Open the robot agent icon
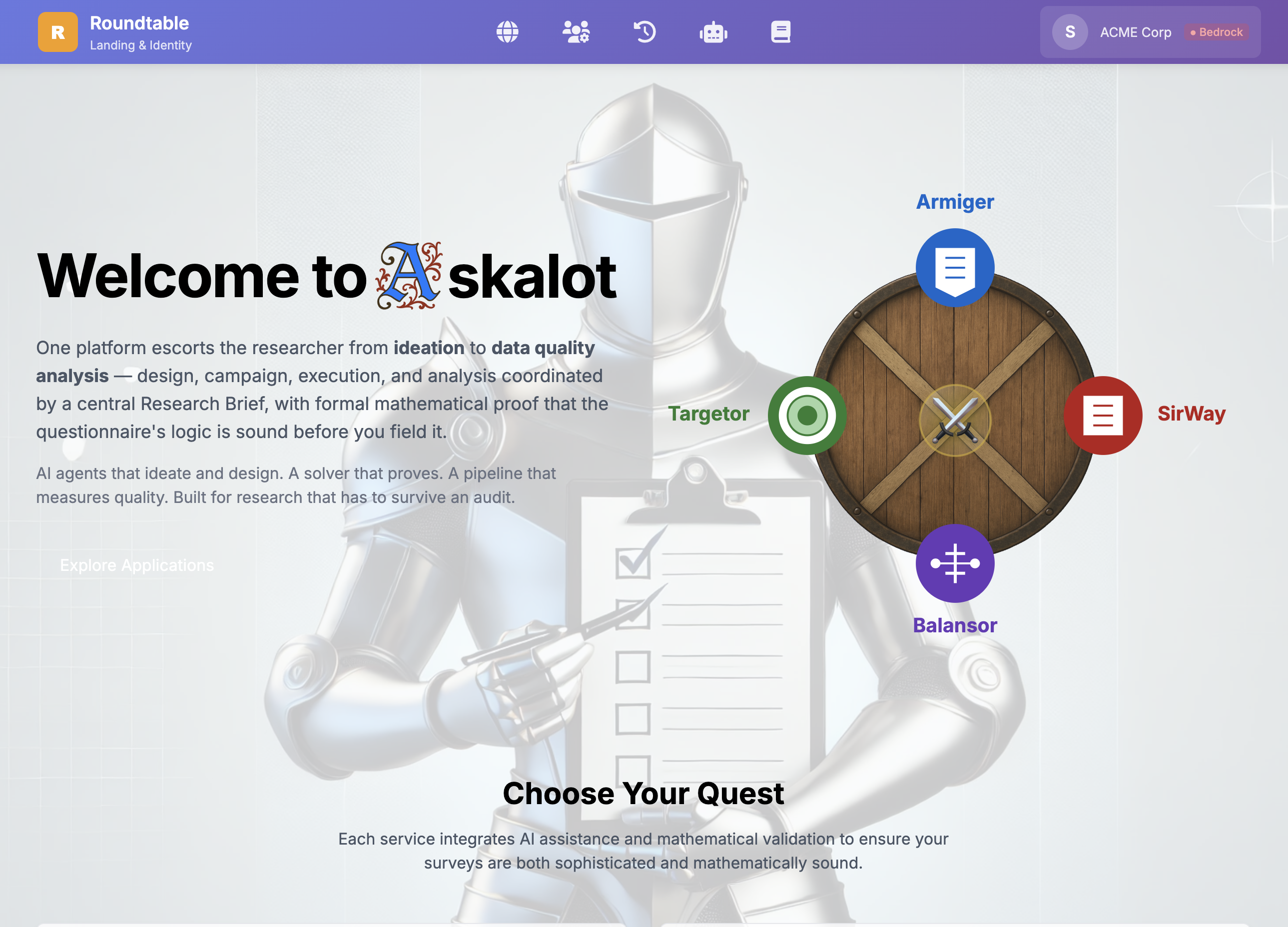The height and width of the screenshot is (927, 1288). point(713,32)
